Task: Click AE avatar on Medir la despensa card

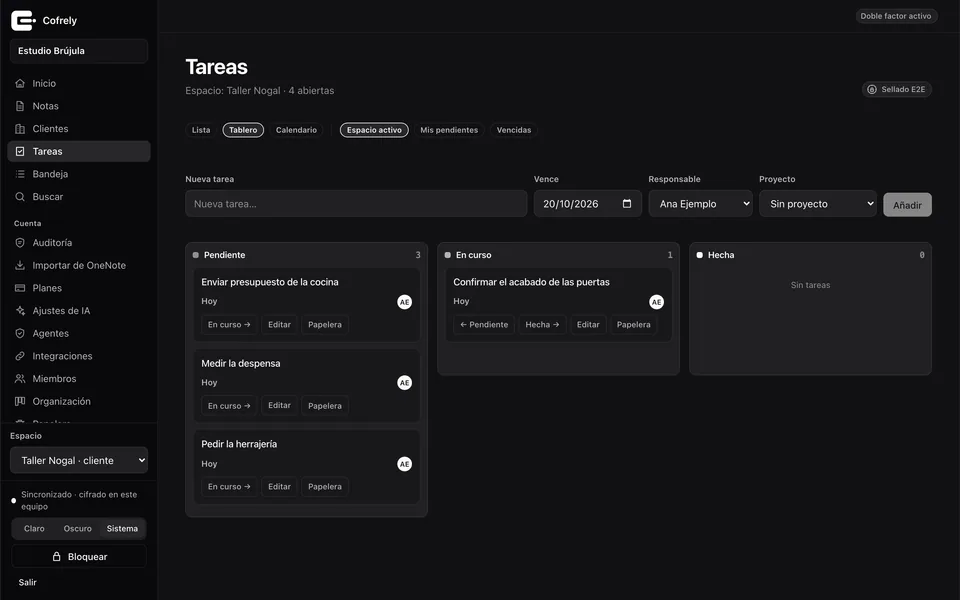Action: (404, 383)
